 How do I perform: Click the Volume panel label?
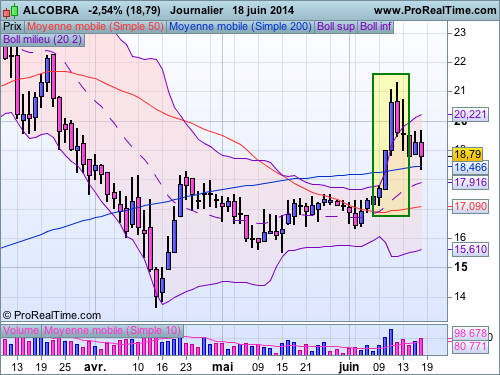[21, 330]
